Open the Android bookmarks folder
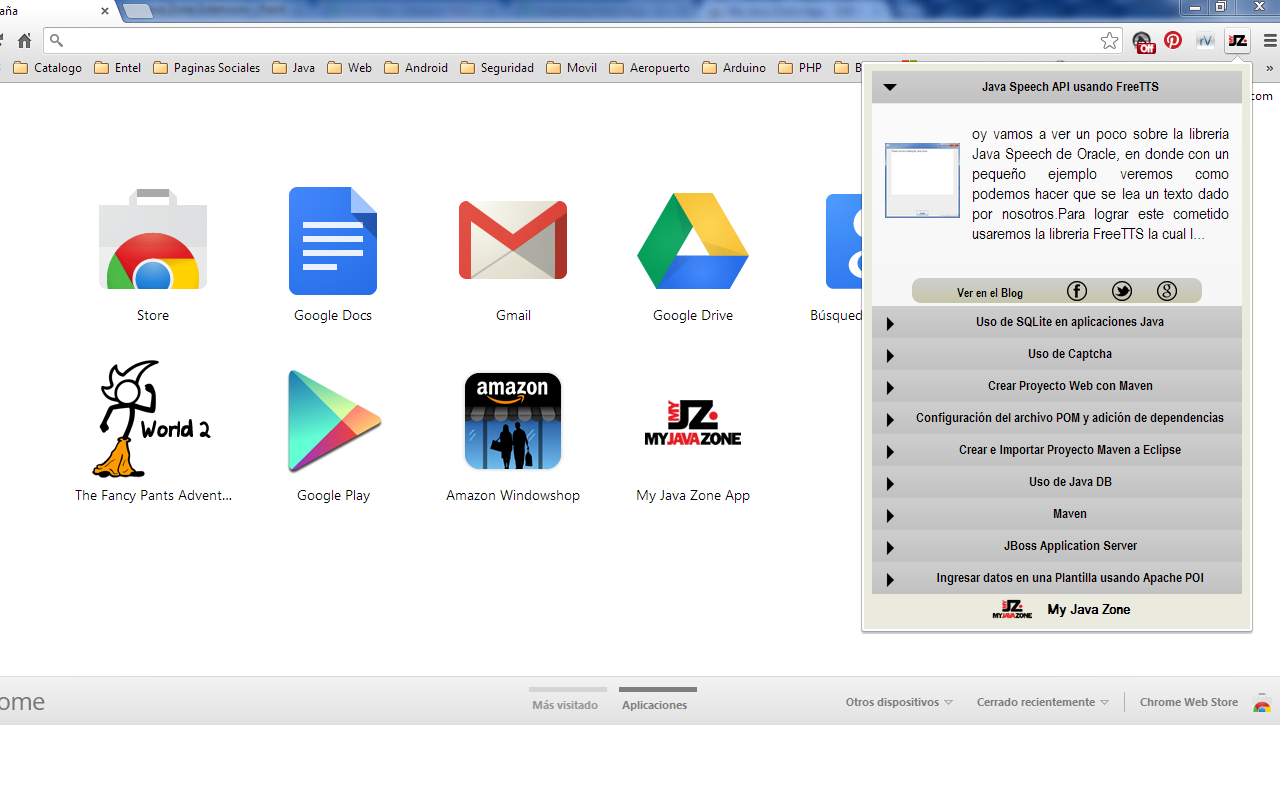This screenshot has width=1280, height=800. (x=416, y=68)
